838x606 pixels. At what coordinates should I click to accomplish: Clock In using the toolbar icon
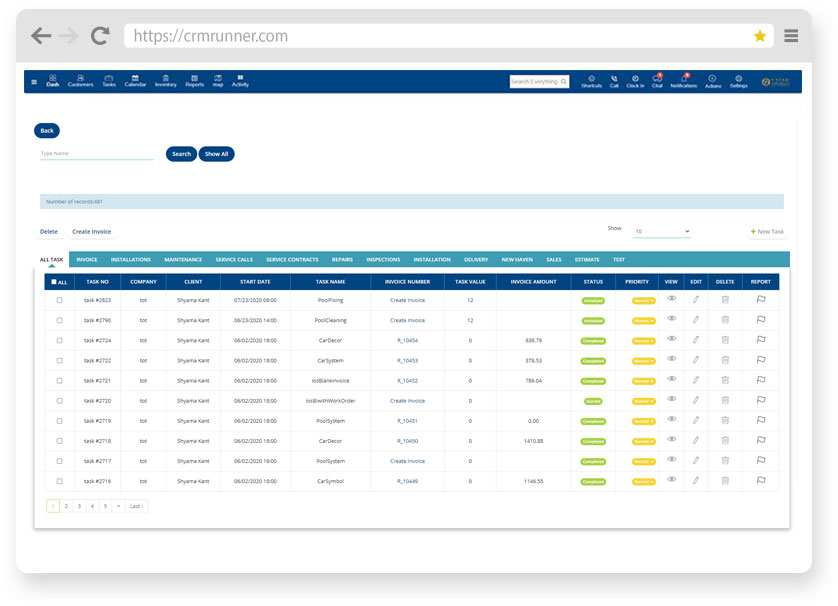coord(634,82)
